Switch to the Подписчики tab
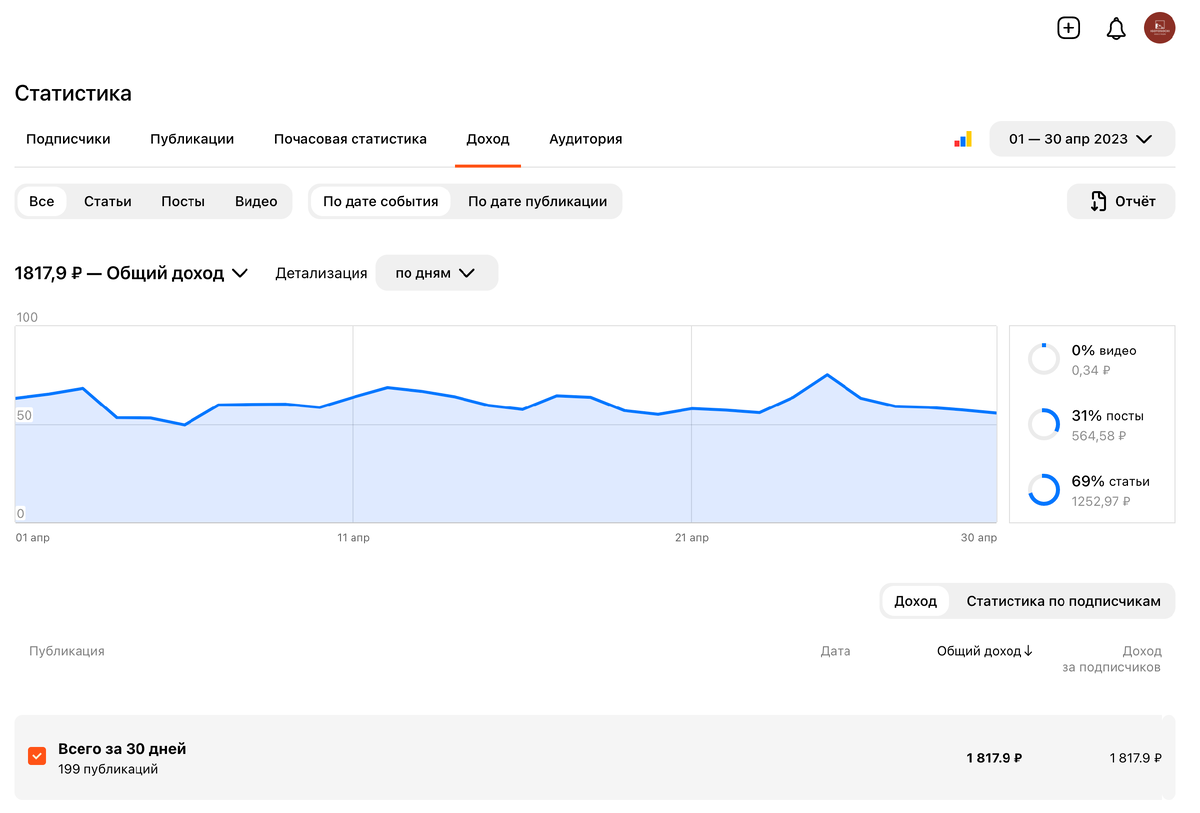This screenshot has width=1200, height=813. pos(68,139)
